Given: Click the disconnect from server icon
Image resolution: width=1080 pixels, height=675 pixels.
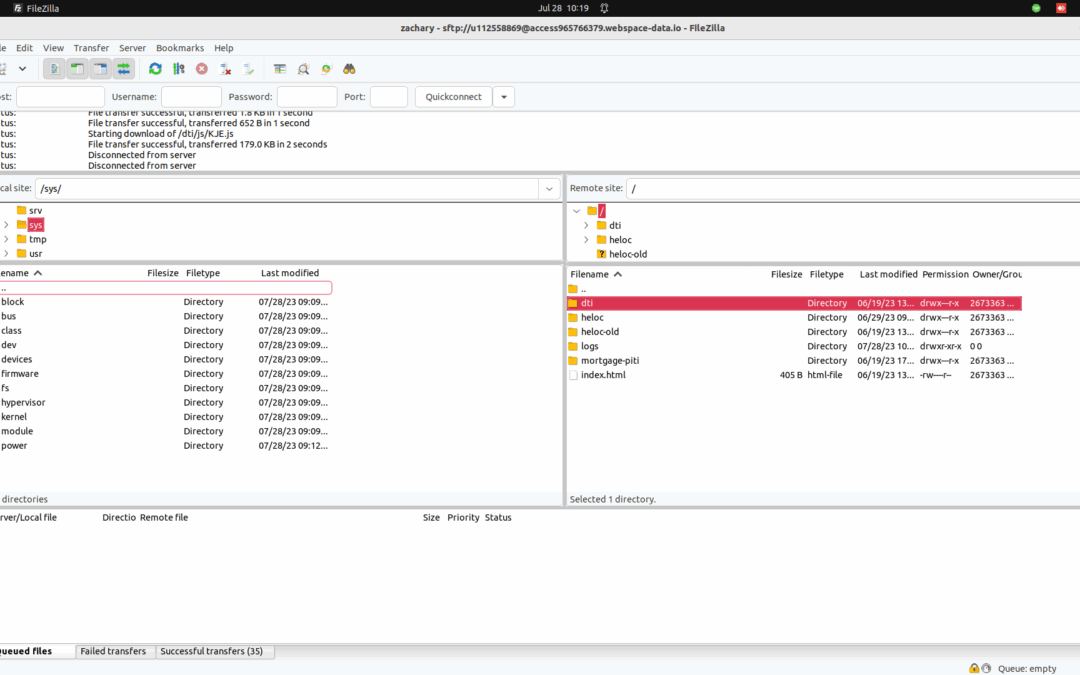Looking at the screenshot, I should (225, 69).
